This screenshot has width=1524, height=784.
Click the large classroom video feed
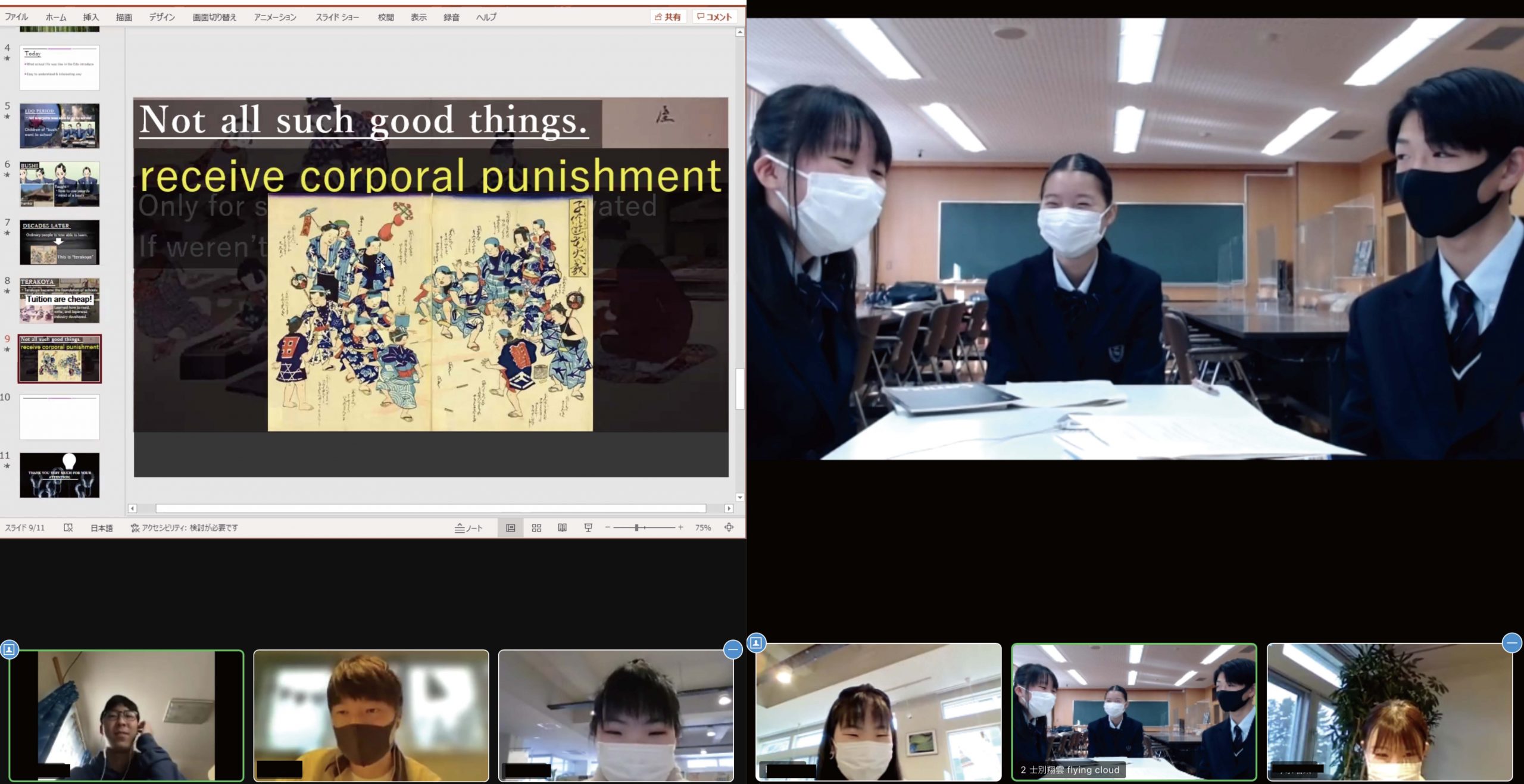(x=1135, y=238)
